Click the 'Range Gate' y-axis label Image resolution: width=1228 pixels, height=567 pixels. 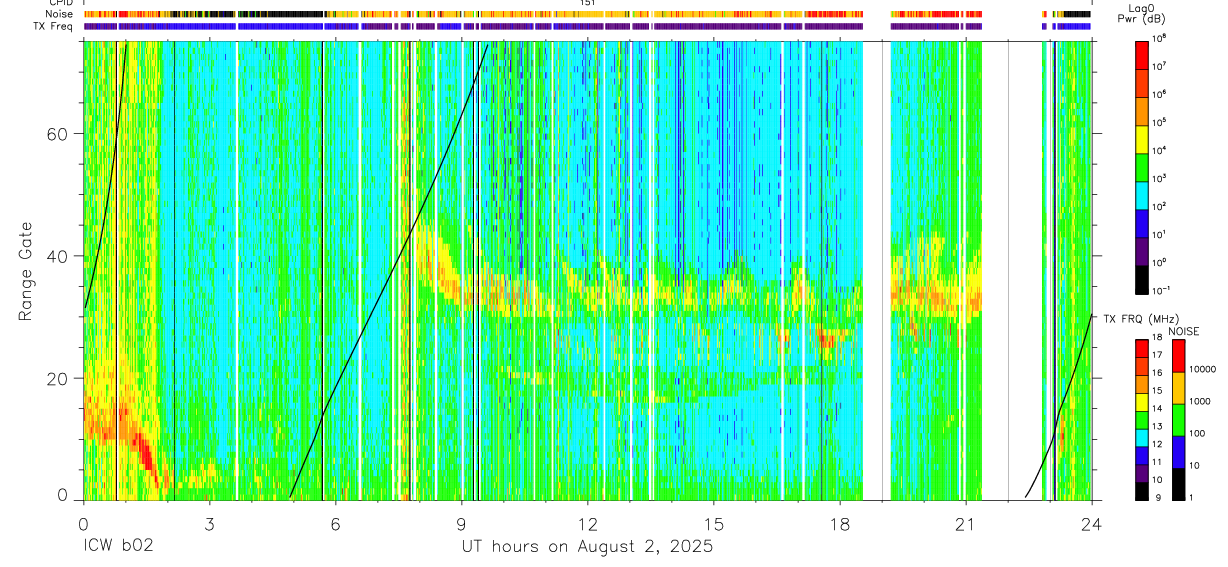[x=26, y=271]
